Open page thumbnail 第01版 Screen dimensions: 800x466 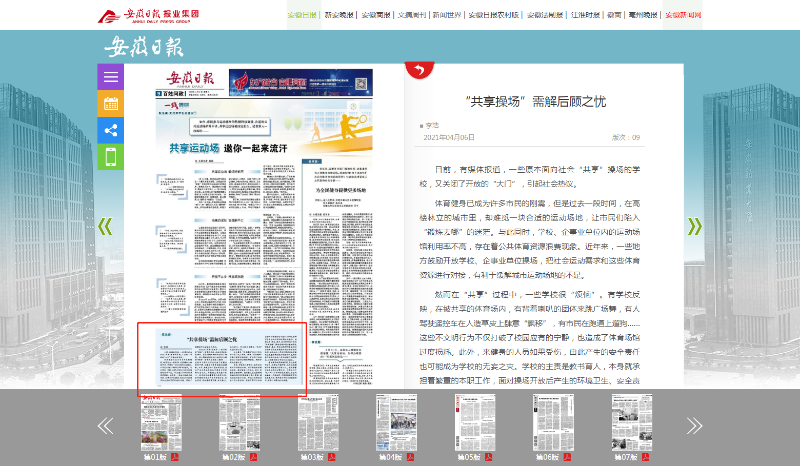click(161, 423)
